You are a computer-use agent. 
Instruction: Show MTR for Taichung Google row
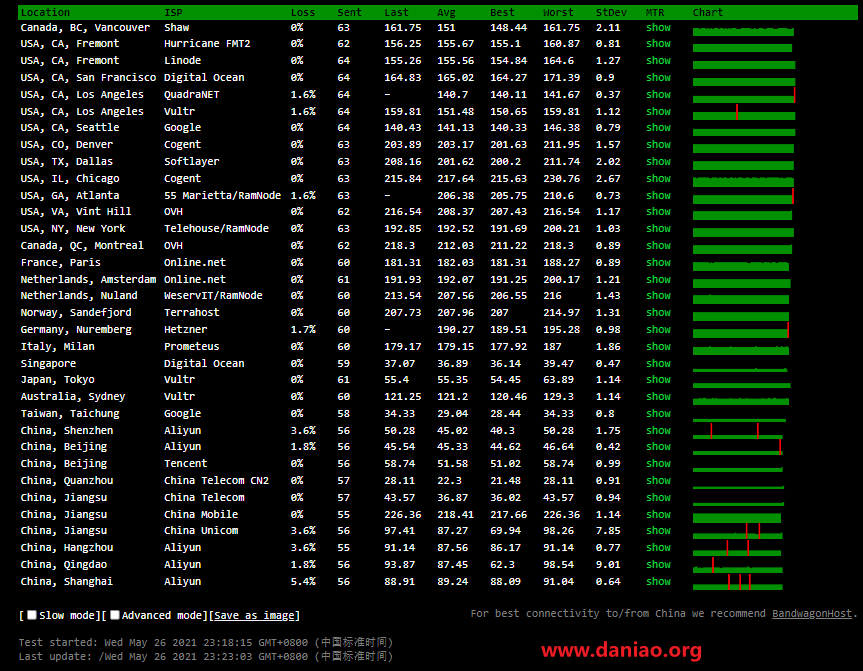[658, 414]
